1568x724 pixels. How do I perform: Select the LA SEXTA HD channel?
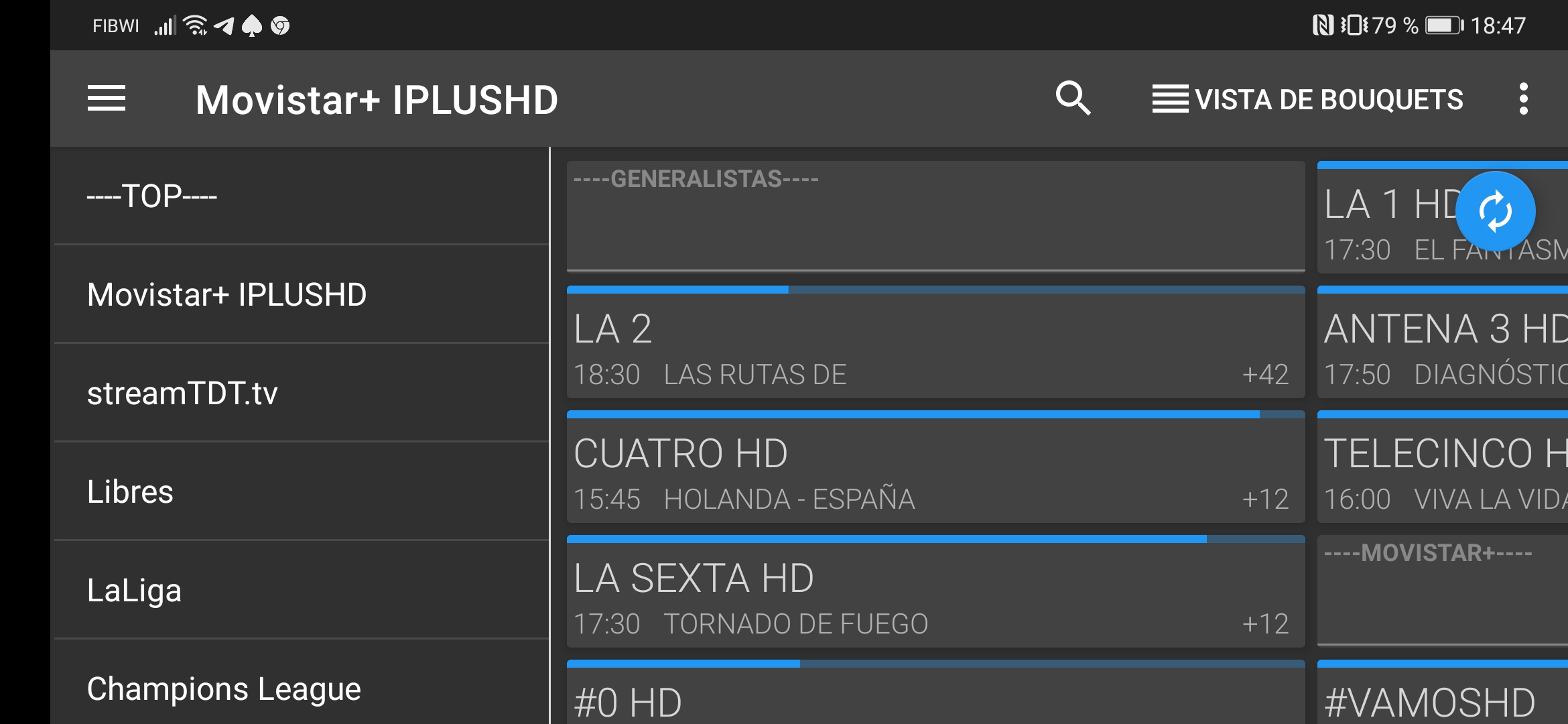(935, 595)
